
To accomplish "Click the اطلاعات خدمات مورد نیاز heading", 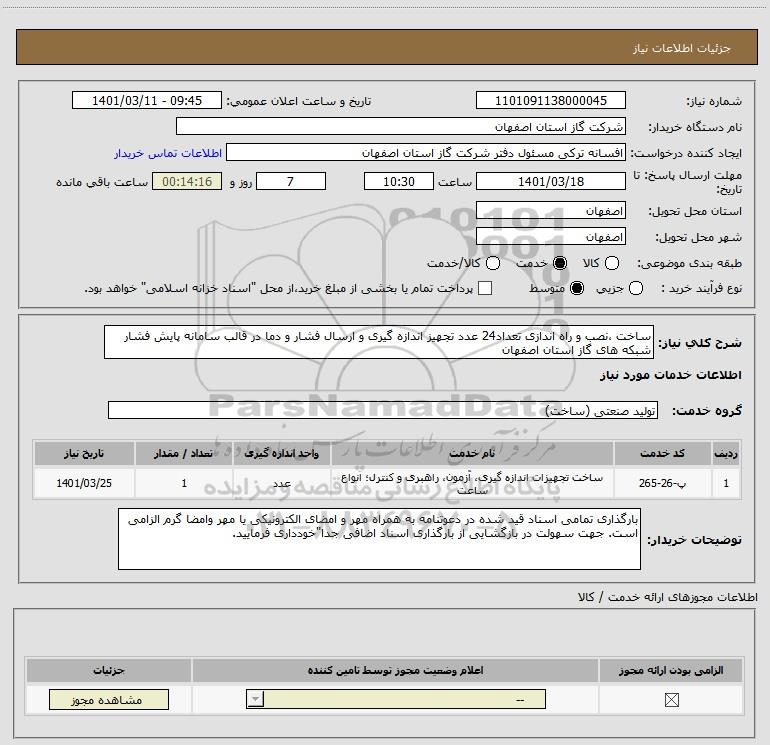I will (670, 375).
